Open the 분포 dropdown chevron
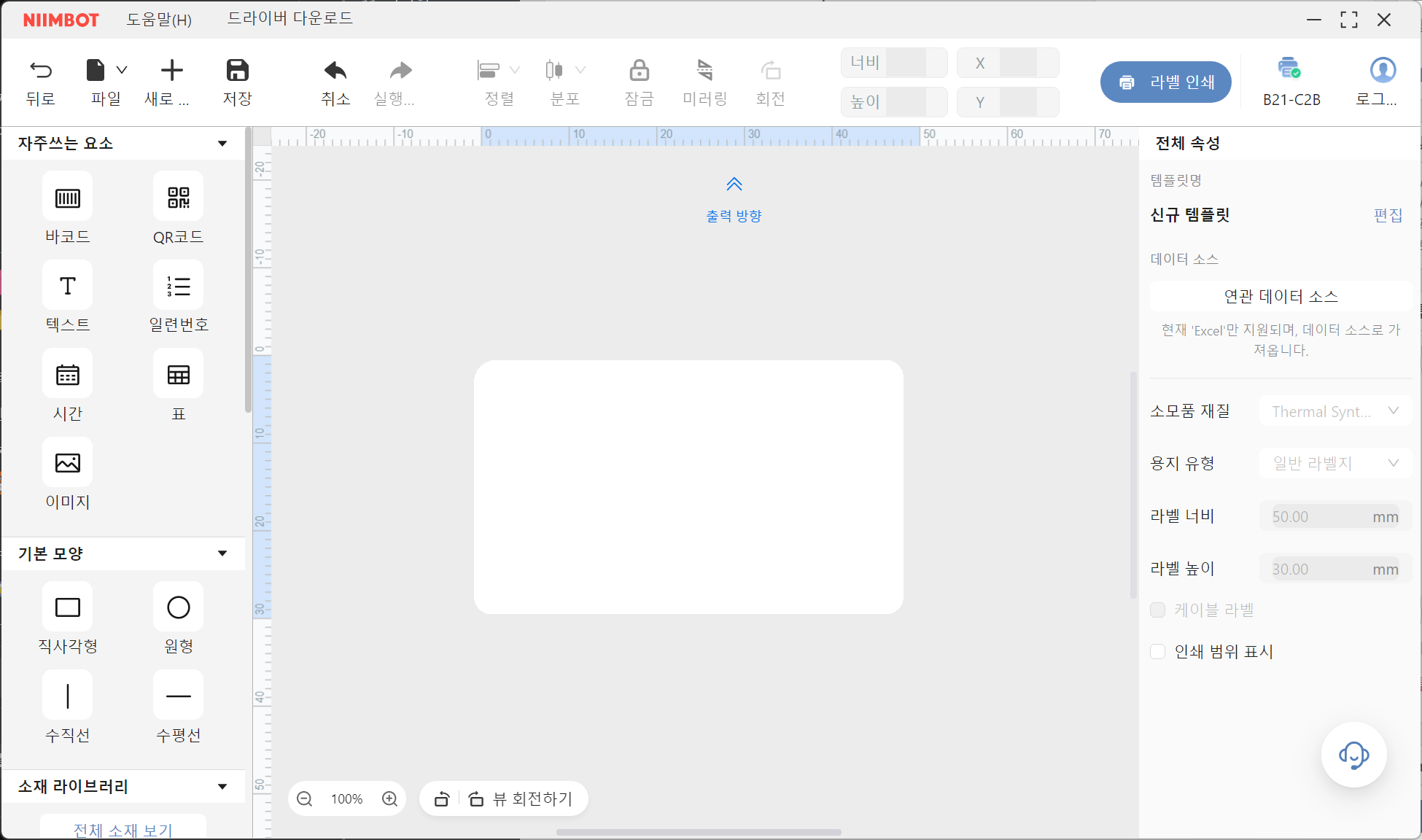Viewport: 1422px width, 840px height. point(580,70)
